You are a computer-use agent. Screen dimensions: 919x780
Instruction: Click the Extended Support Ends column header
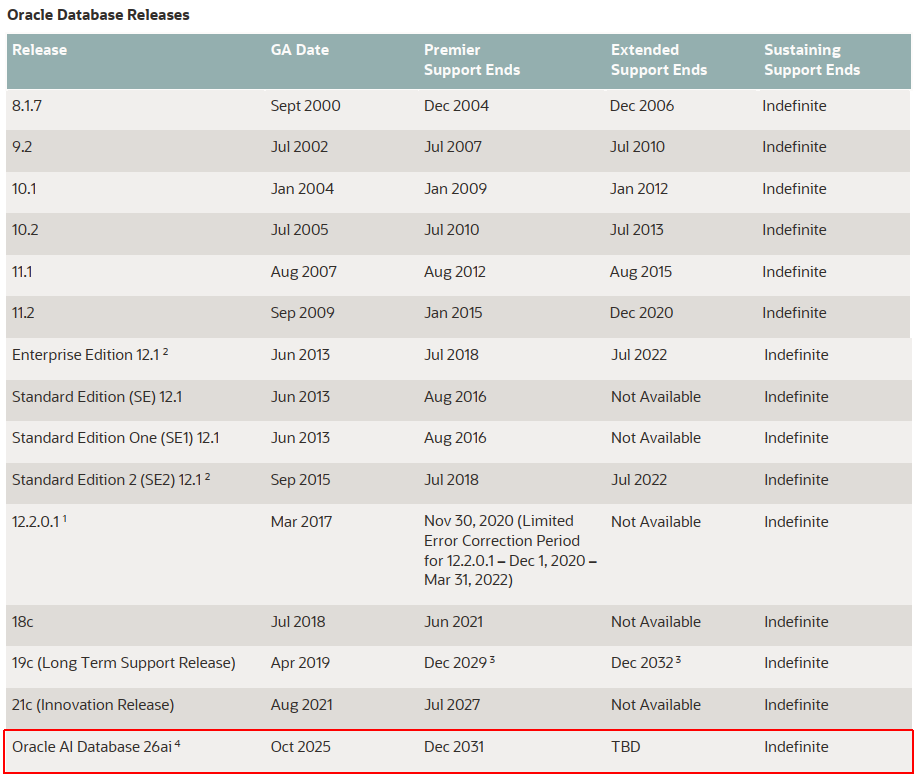[x=658, y=60]
